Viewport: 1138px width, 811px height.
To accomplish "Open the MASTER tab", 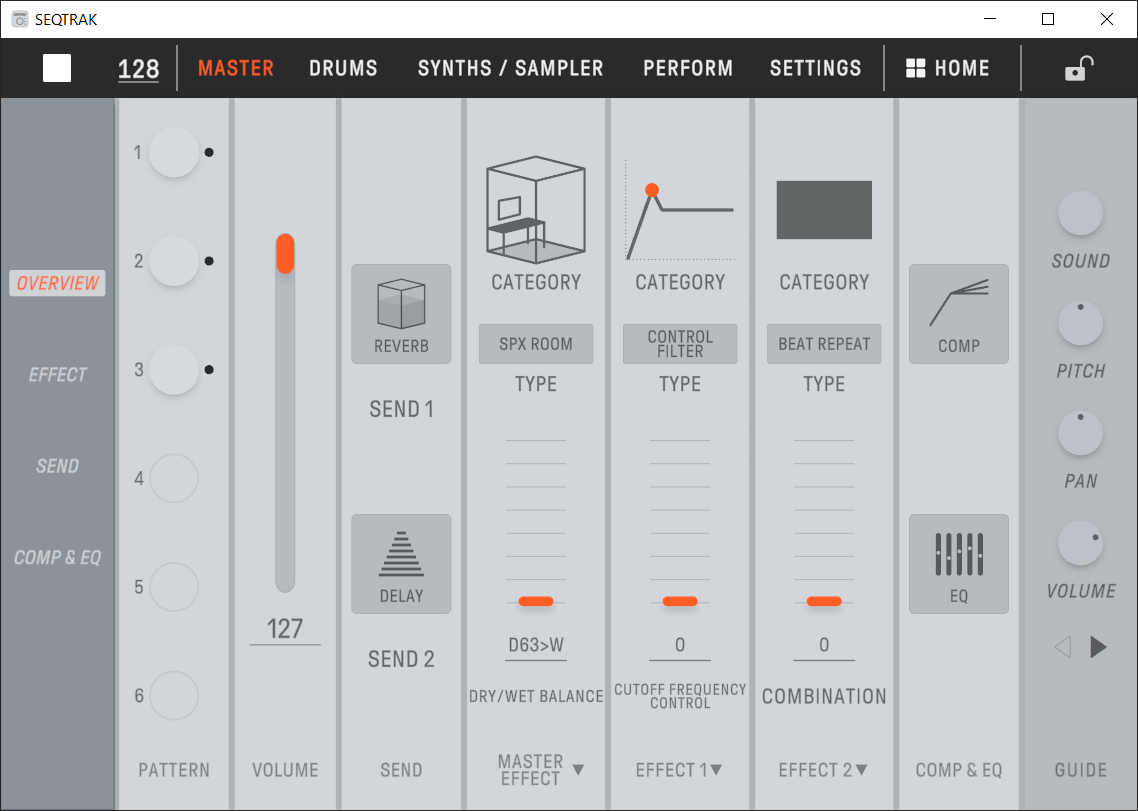I will (x=236, y=68).
